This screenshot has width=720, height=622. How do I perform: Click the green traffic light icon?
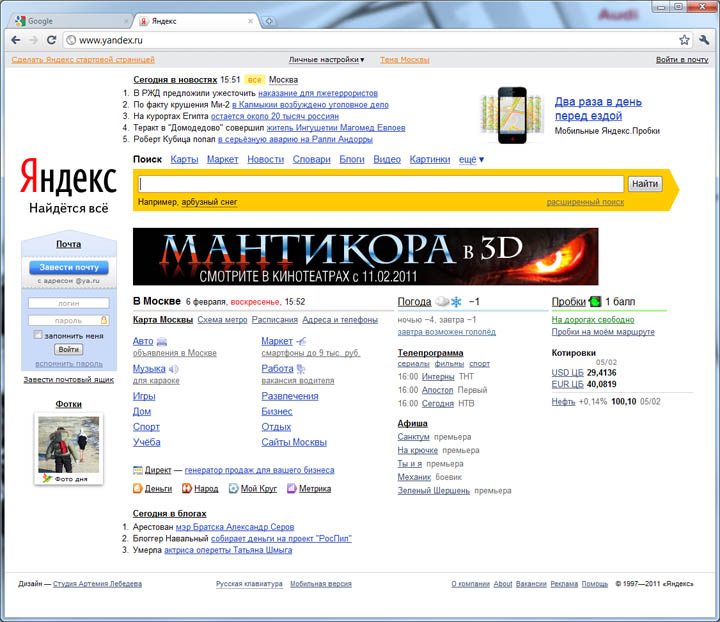click(595, 302)
